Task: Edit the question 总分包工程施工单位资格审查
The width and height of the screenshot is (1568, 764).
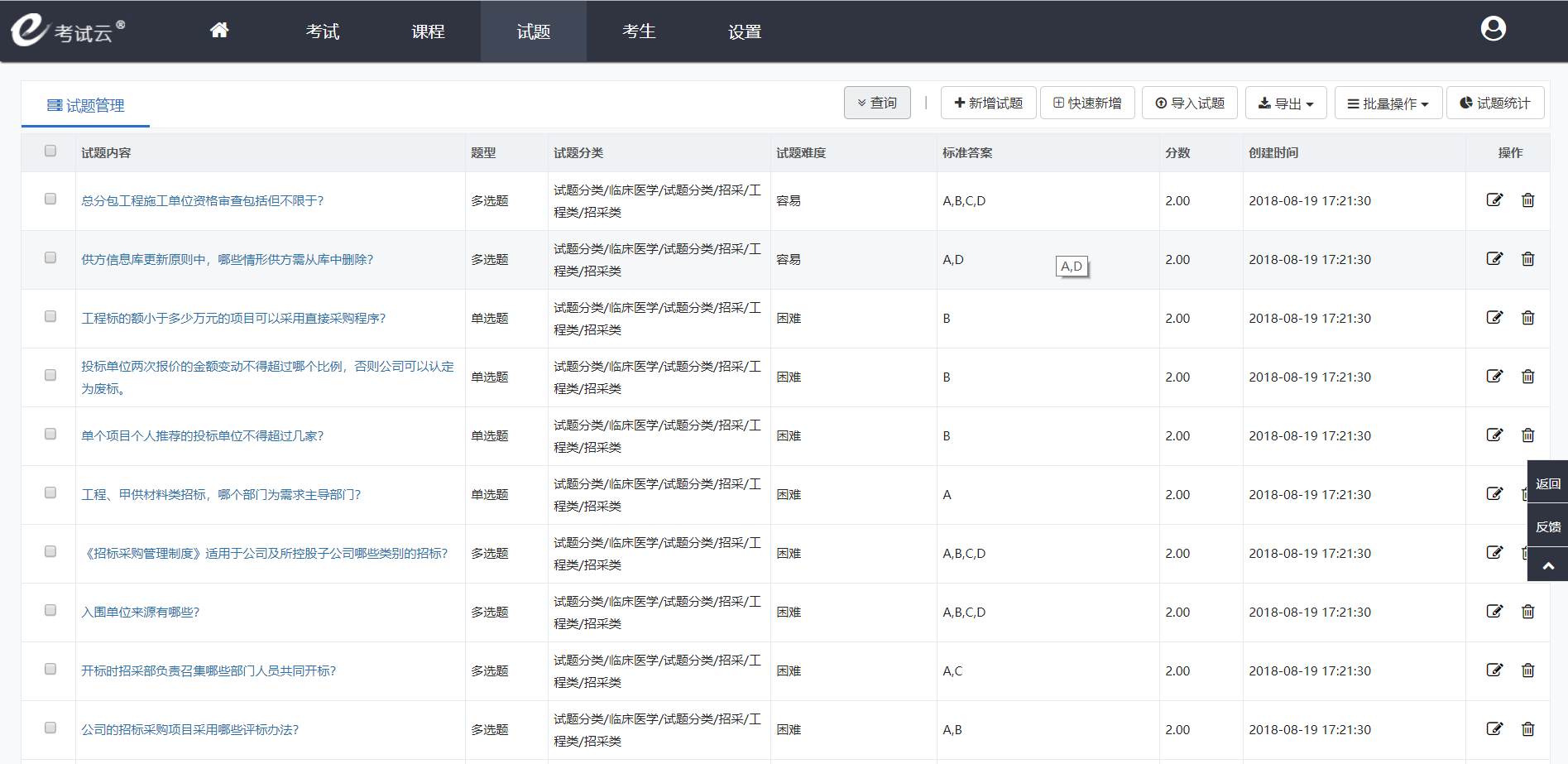Action: [x=1494, y=199]
